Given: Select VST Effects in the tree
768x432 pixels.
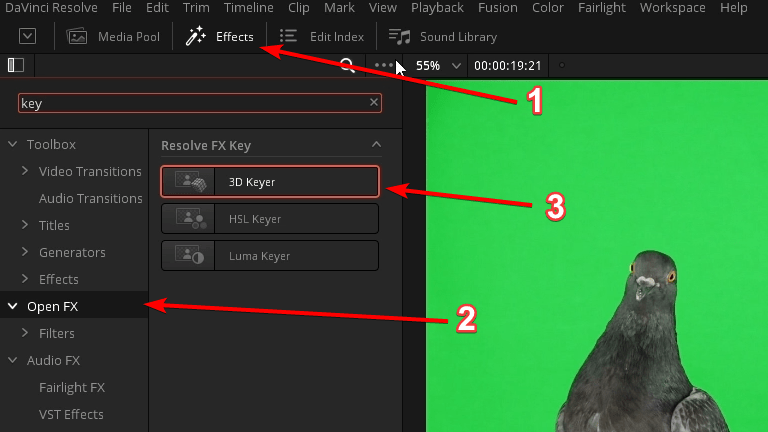Looking at the screenshot, I should 72,414.
